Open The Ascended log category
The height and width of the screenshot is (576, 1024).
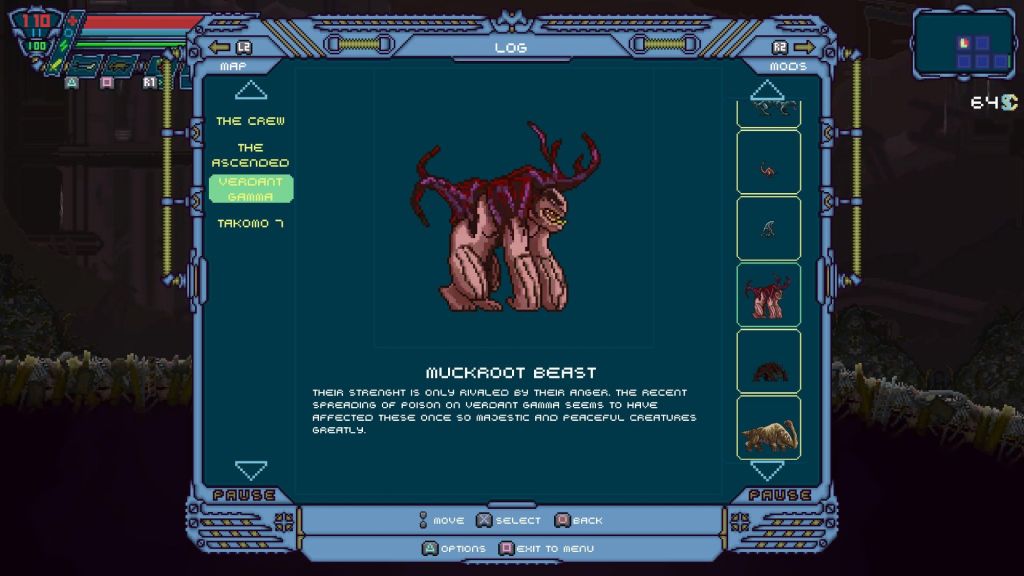coord(250,155)
